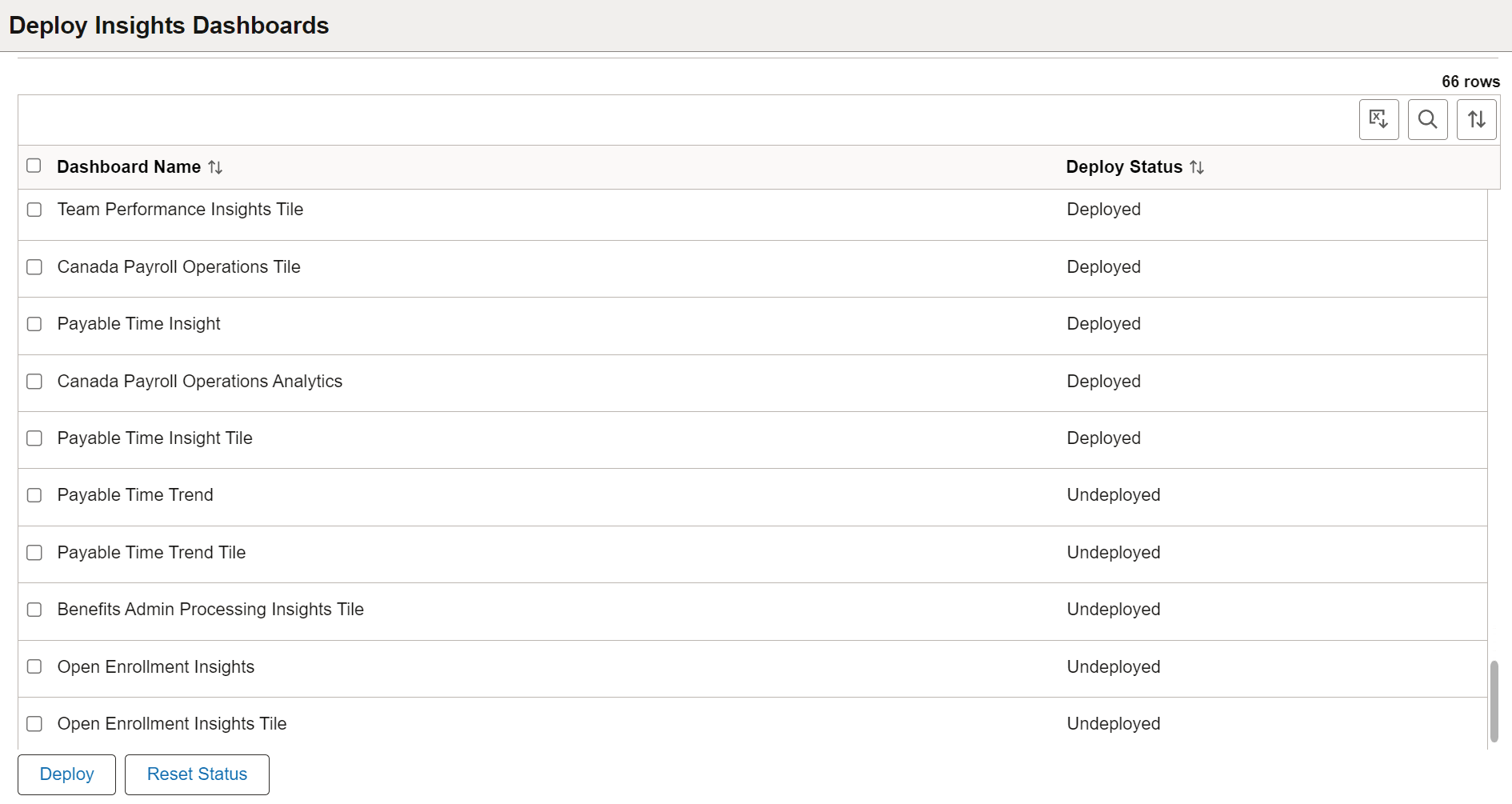This screenshot has width=1512, height=804.
Task: Check Team Performance Insights Tile row
Action: pyautogui.click(x=34, y=210)
